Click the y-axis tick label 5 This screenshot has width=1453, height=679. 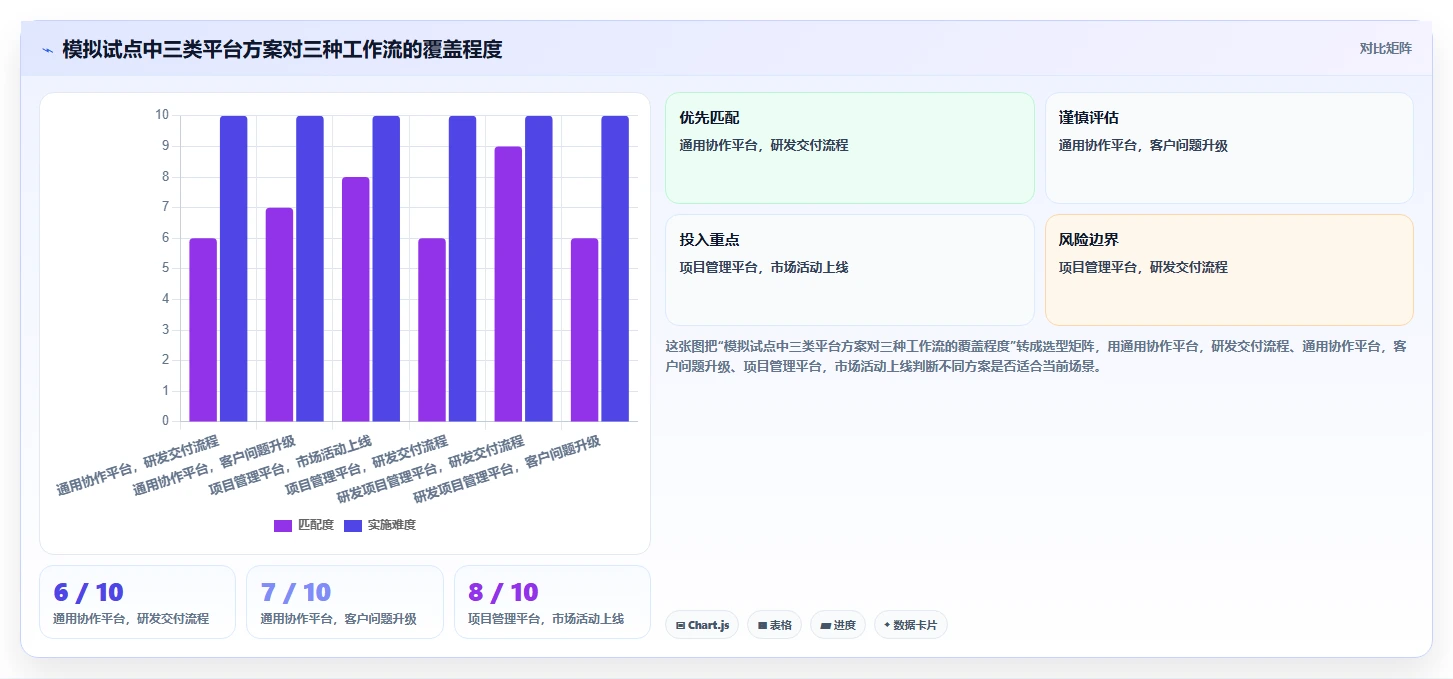click(x=165, y=268)
